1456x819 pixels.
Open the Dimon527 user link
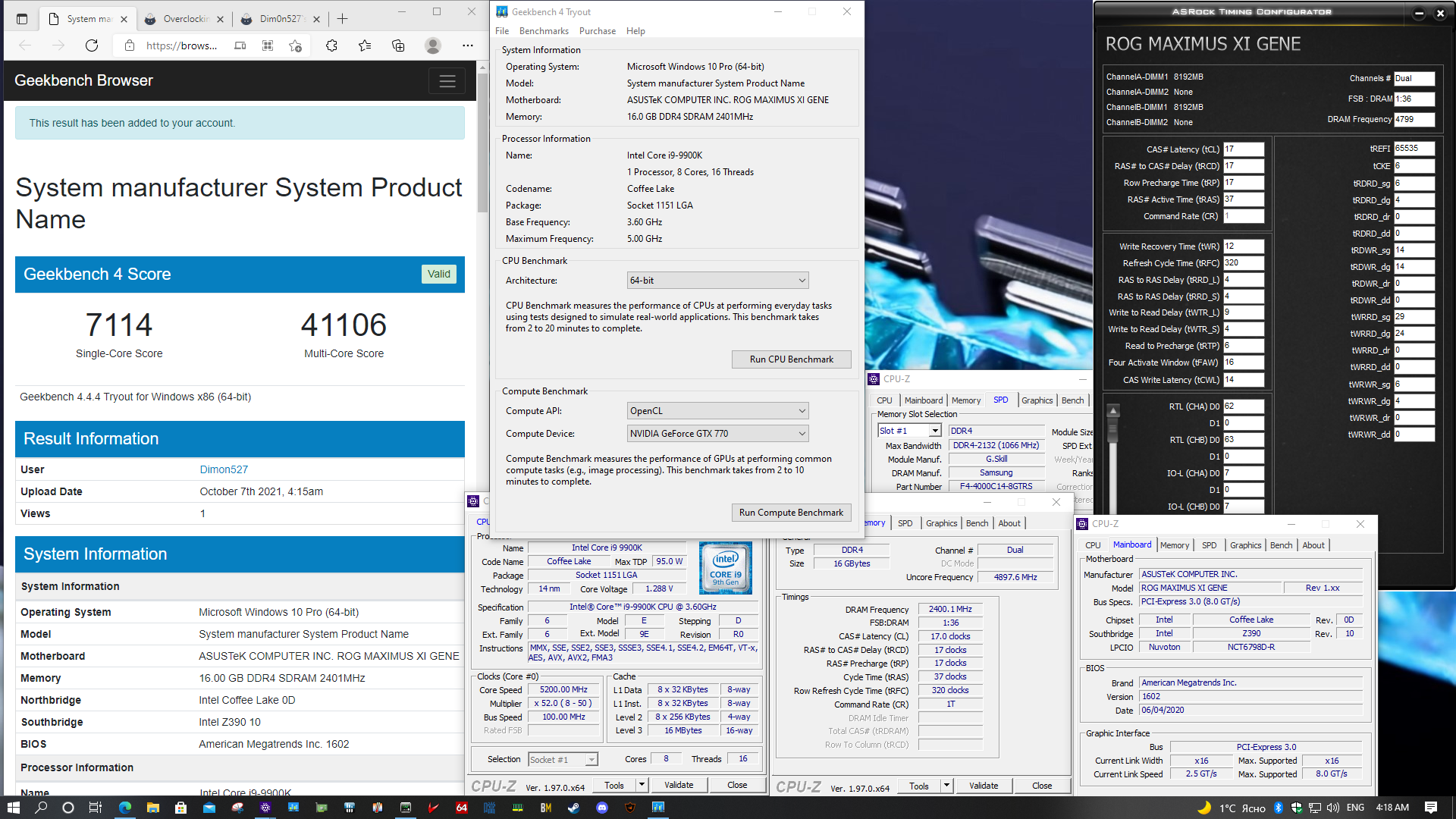coord(224,469)
